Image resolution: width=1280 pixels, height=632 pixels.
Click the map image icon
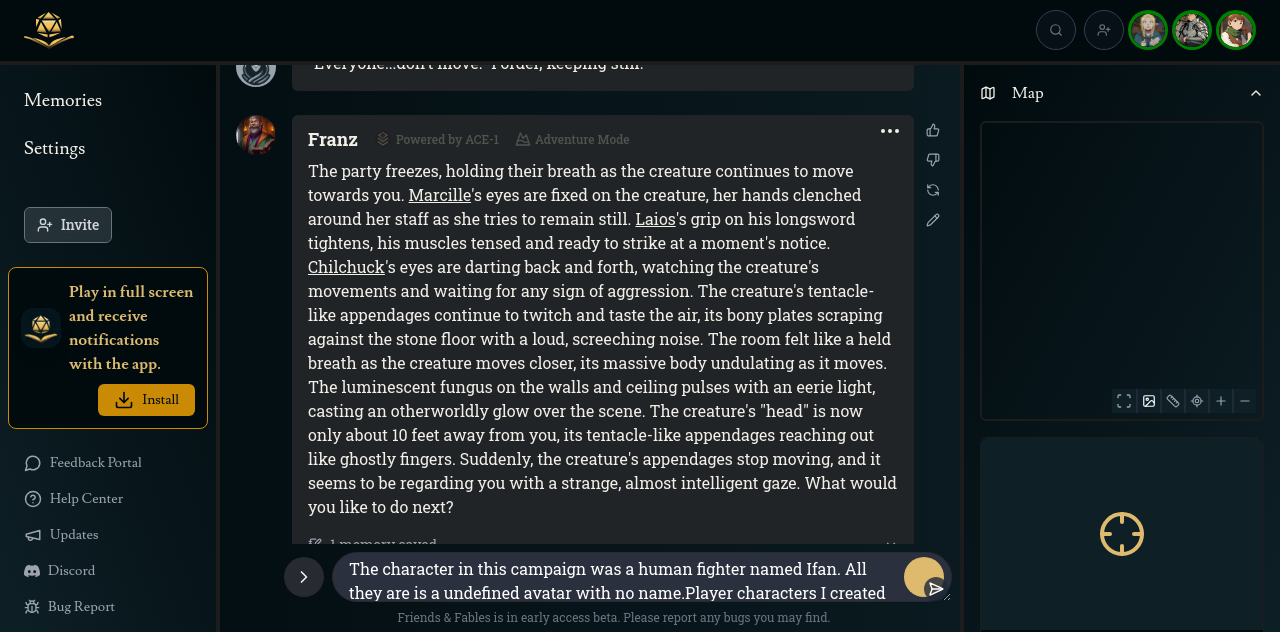coord(1149,401)
